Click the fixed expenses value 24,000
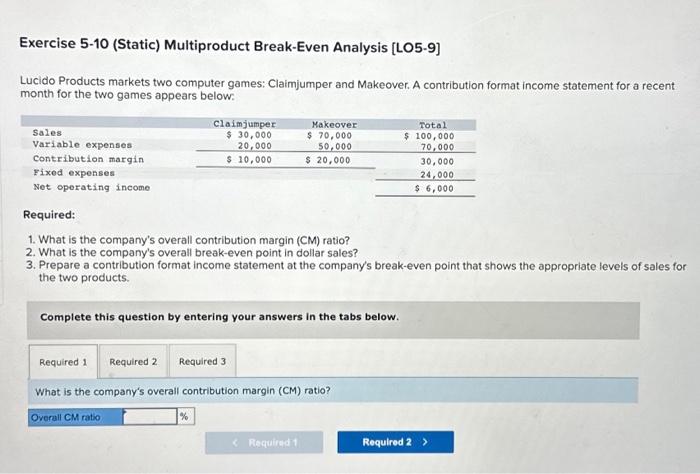Image resolution: width=700 pixels, height=474 pixels. tap(437, 175)
